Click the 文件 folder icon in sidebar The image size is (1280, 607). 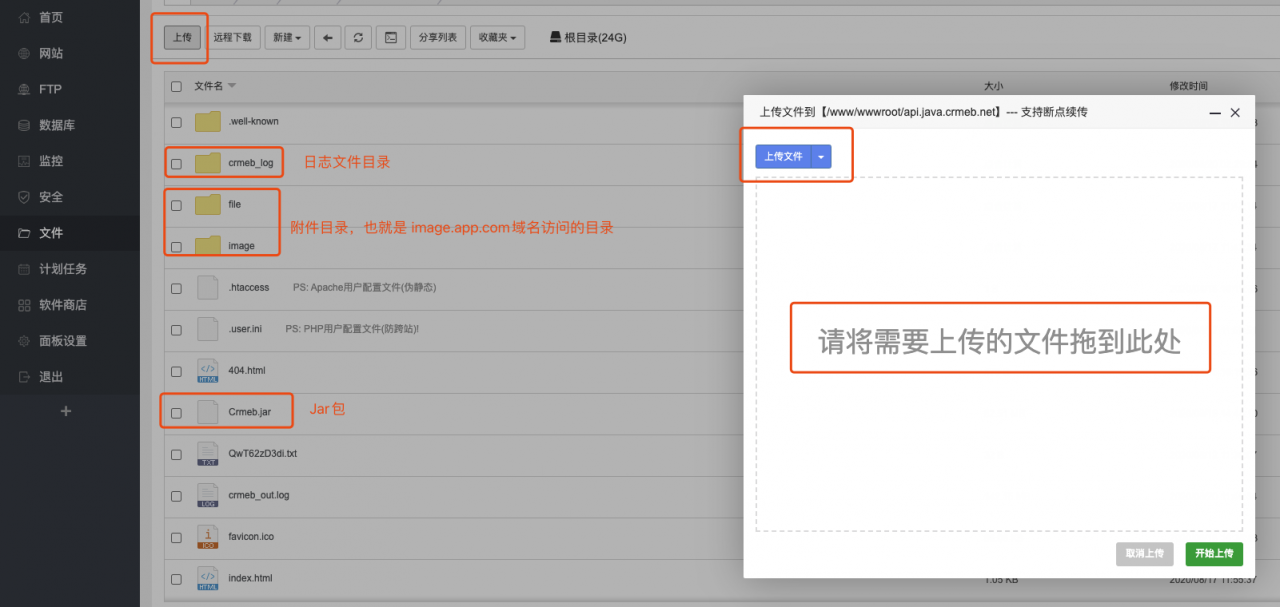(24, 233)
